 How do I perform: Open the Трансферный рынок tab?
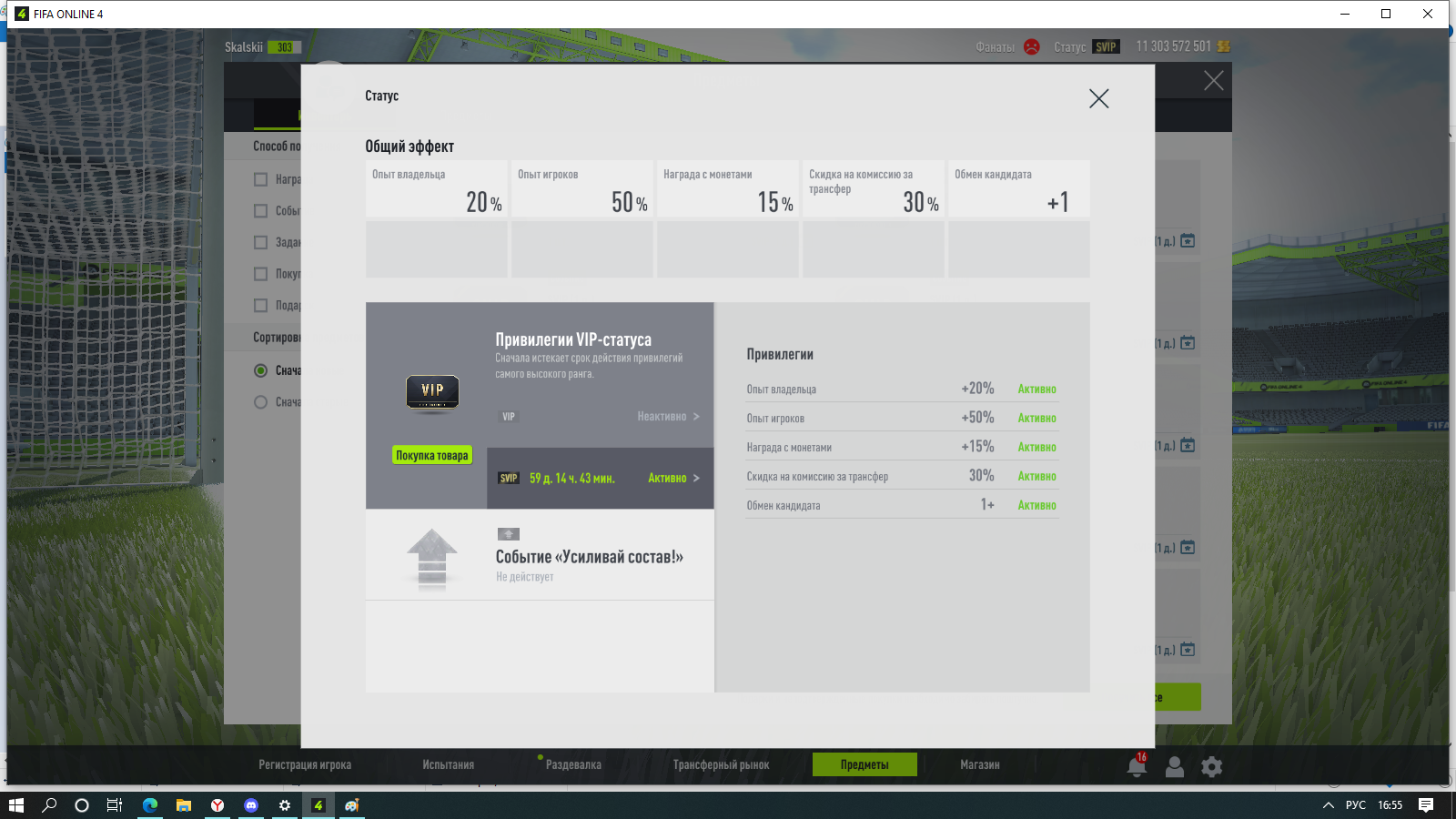[x=721, y=764]
